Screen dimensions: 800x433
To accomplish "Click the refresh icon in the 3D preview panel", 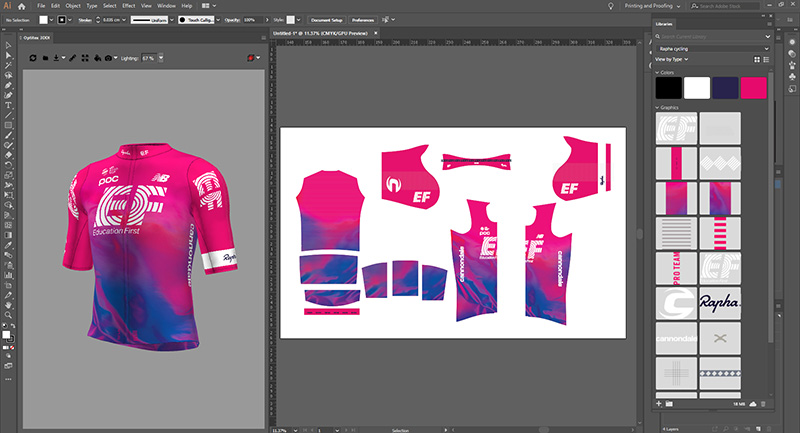I will 33,58.
